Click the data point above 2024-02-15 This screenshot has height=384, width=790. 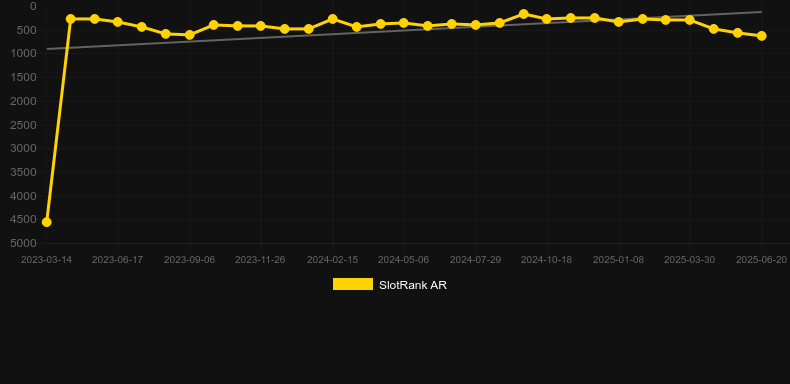(x=333, y=19)
